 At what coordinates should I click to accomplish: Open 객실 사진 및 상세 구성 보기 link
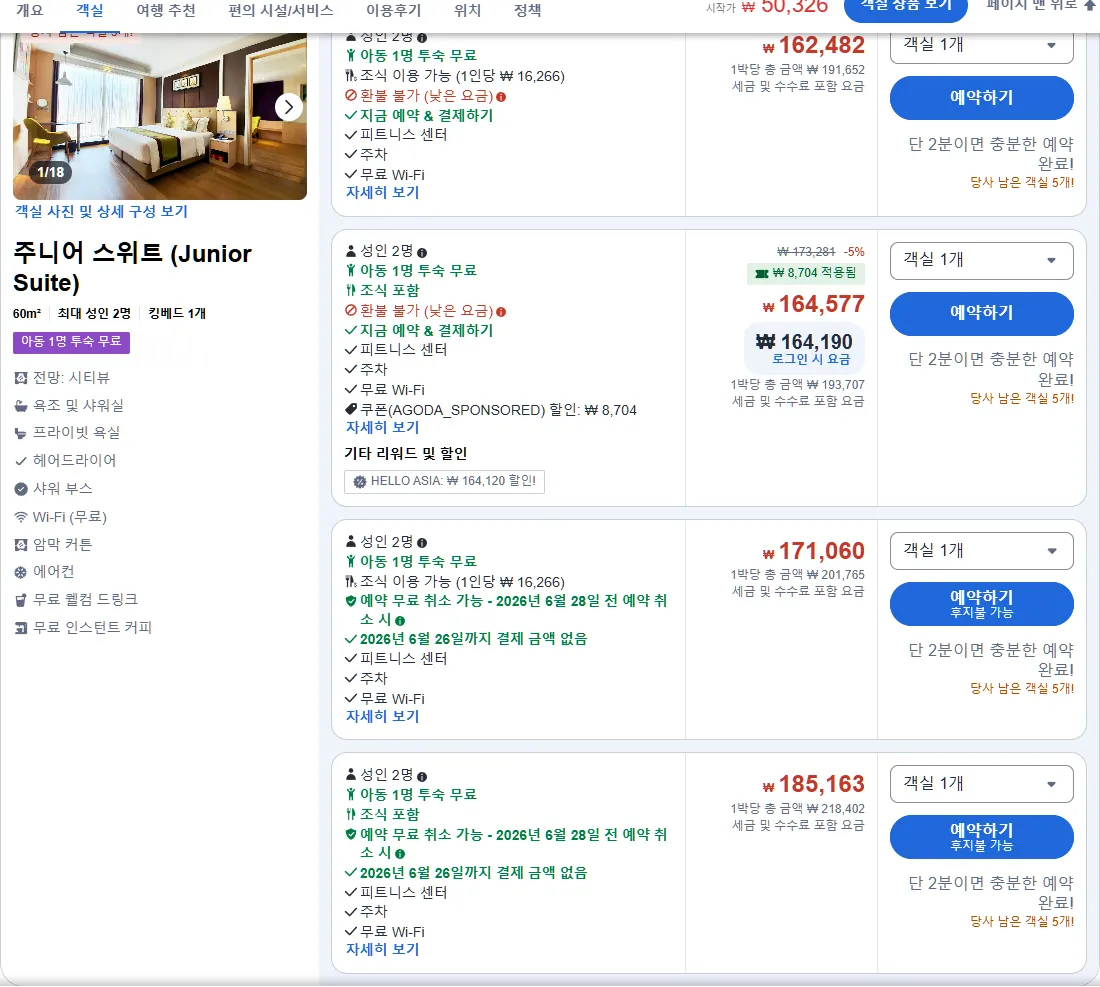(101, 211)
